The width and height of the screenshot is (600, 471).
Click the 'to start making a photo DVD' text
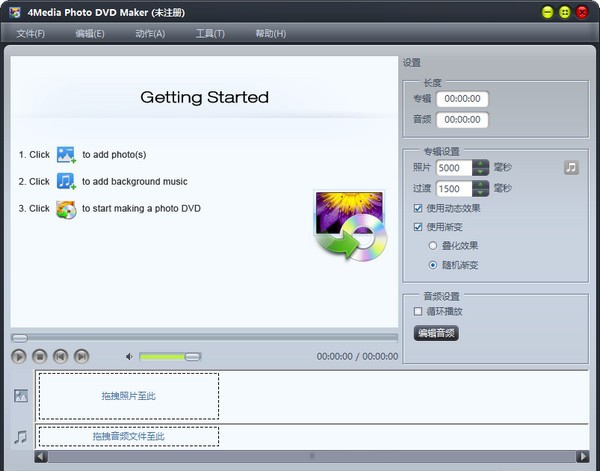click(141, 209)
